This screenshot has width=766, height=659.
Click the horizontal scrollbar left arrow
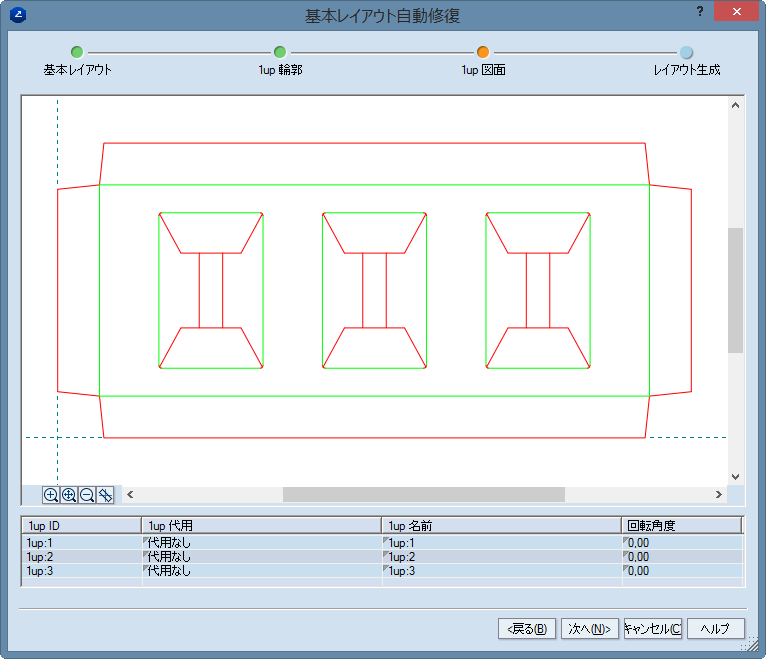click(130, 494)
